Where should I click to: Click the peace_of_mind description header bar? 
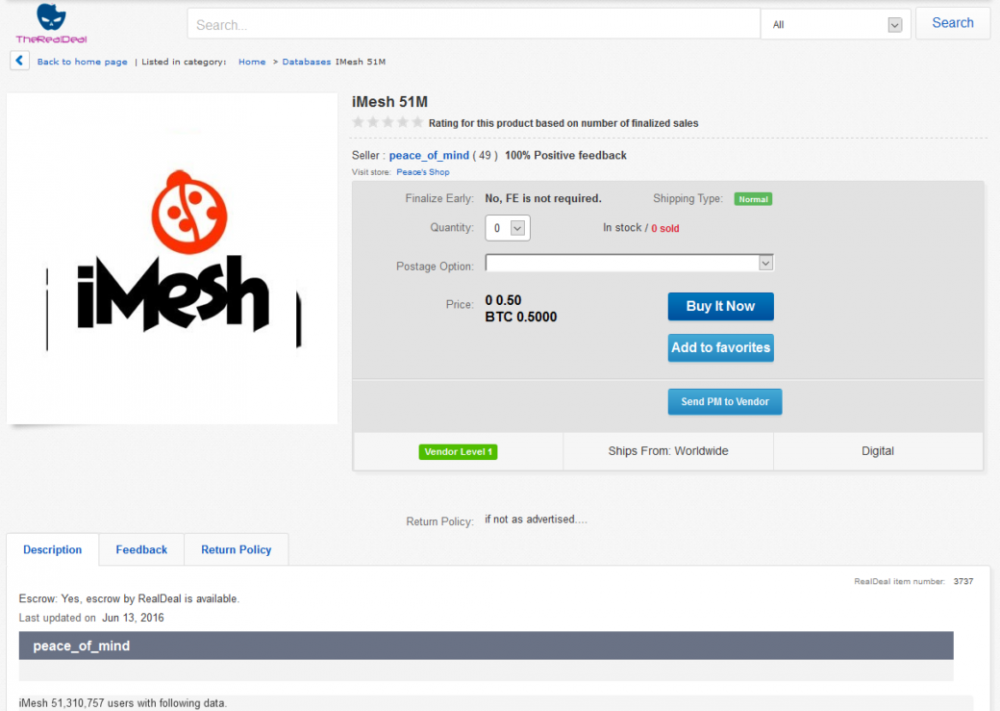point(486,645)
